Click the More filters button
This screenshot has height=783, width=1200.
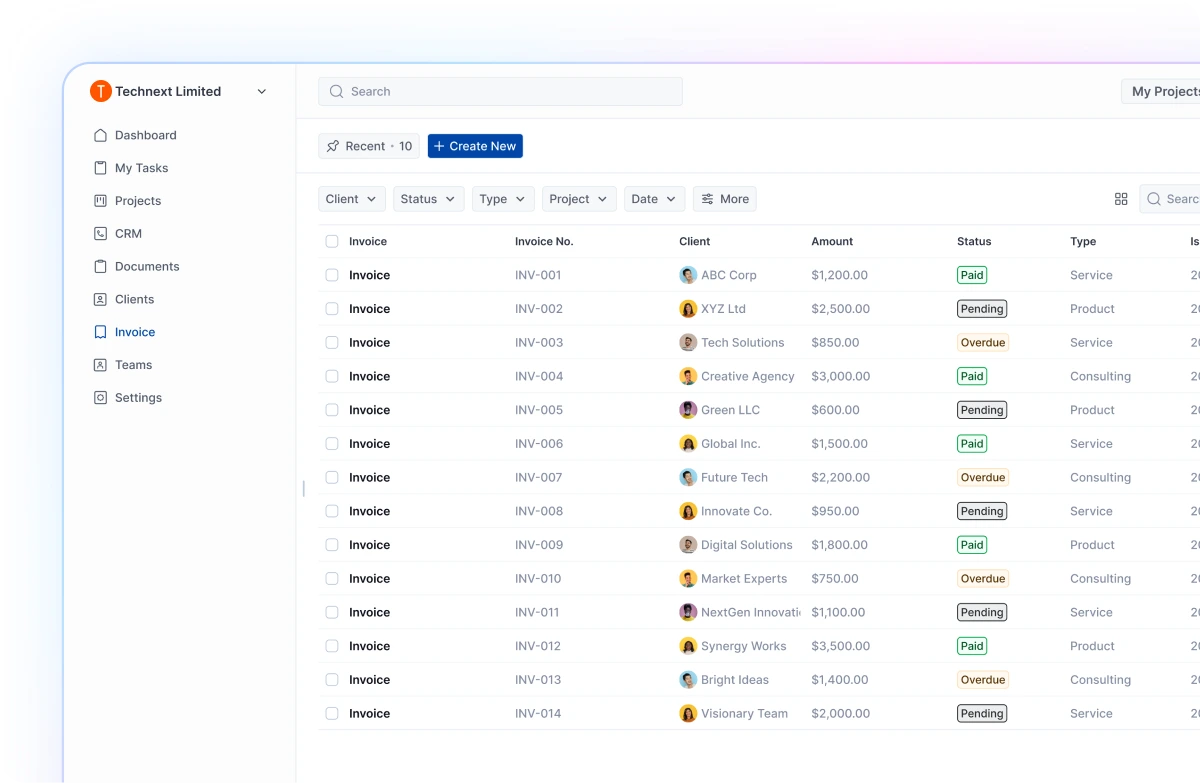pos(725,199)
